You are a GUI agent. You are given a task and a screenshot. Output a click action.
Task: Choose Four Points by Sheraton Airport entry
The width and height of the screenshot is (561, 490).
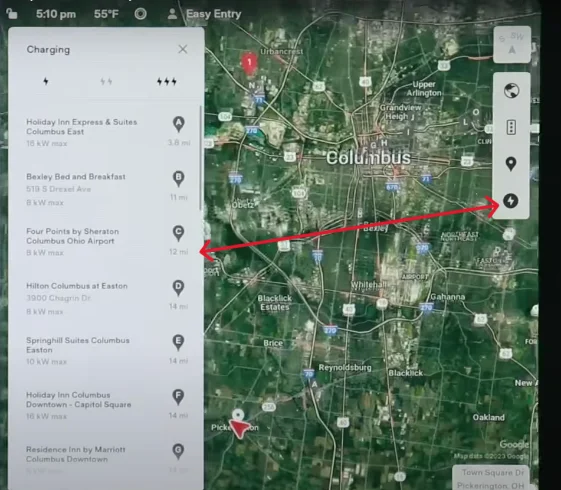point(107,241)
